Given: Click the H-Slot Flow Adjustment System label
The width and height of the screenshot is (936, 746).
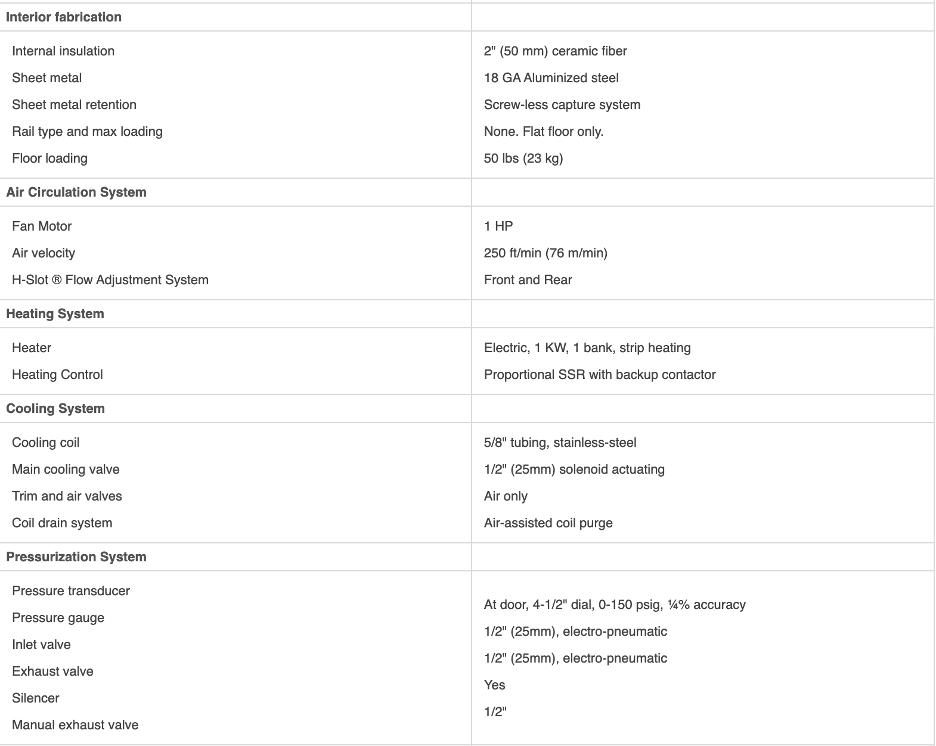Looking at the screenshot, I should (x=110, y=280).
